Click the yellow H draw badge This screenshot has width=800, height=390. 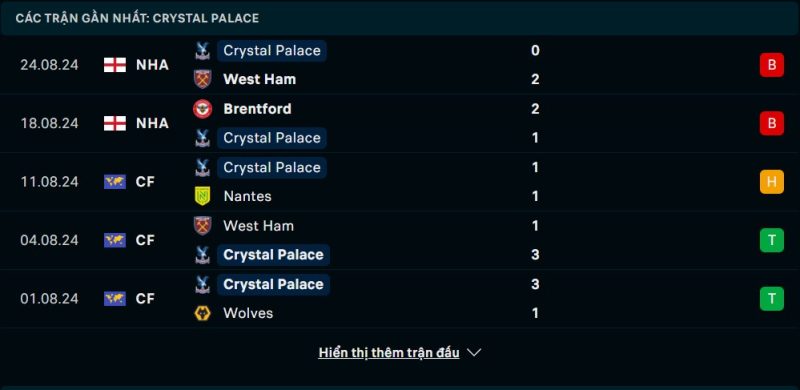[771, 182]
